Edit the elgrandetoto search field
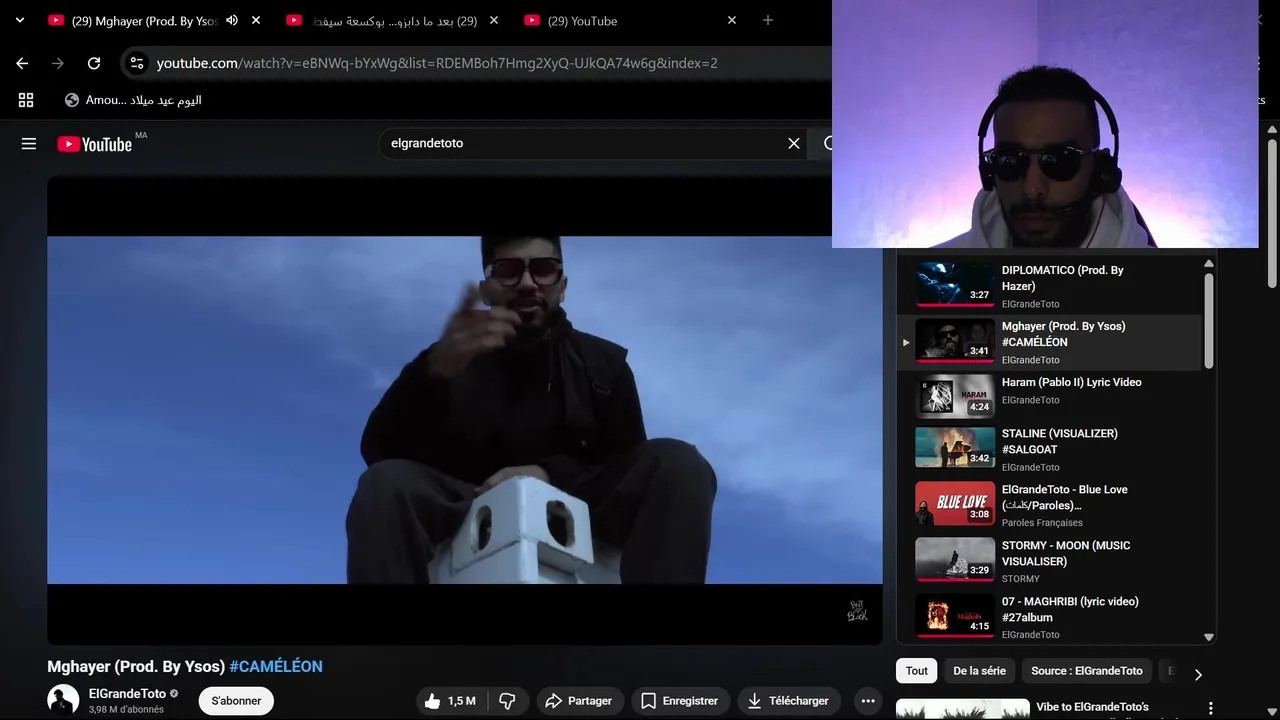1280x720 pixels. tap(584, 143)
